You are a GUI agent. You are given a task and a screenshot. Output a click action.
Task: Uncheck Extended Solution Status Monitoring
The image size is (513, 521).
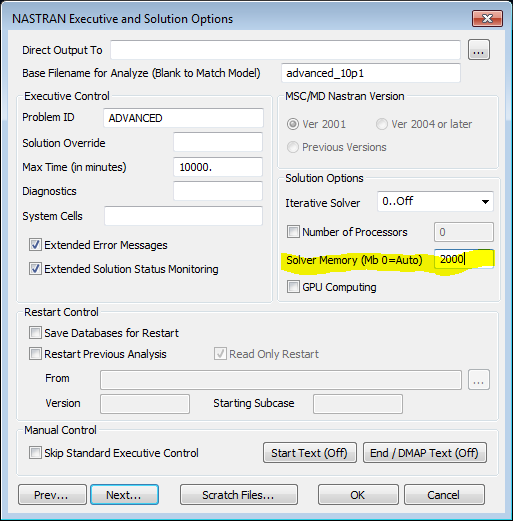point(35,269)
